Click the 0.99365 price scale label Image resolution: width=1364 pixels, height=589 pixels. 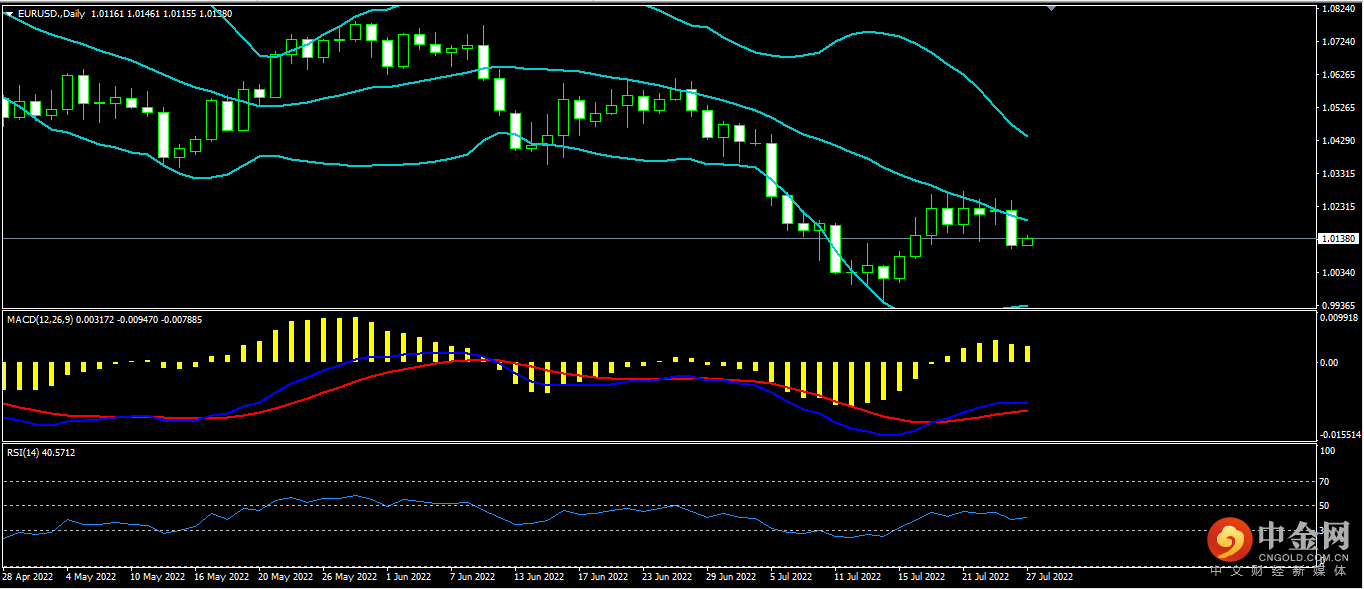click(1337, 305)
